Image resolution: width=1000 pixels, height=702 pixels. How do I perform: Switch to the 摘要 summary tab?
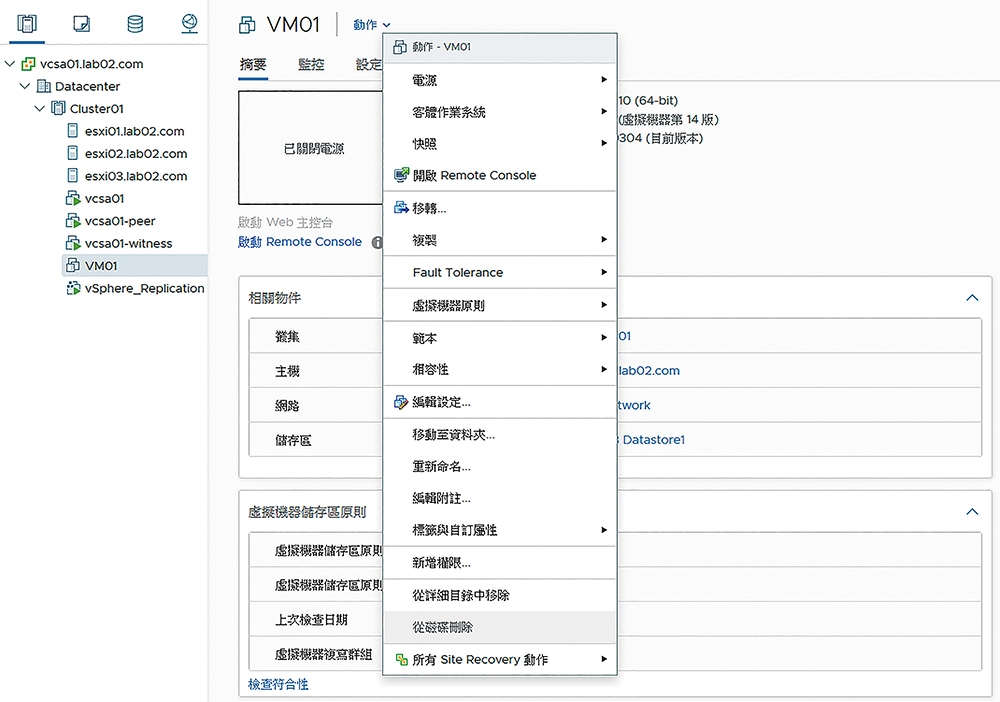click(253, 64)
